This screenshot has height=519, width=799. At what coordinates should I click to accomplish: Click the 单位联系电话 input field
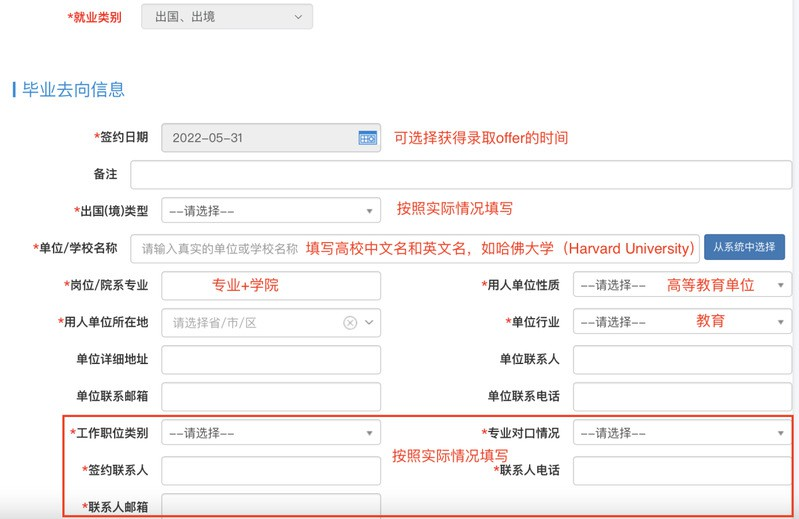(x=682, y=397)
